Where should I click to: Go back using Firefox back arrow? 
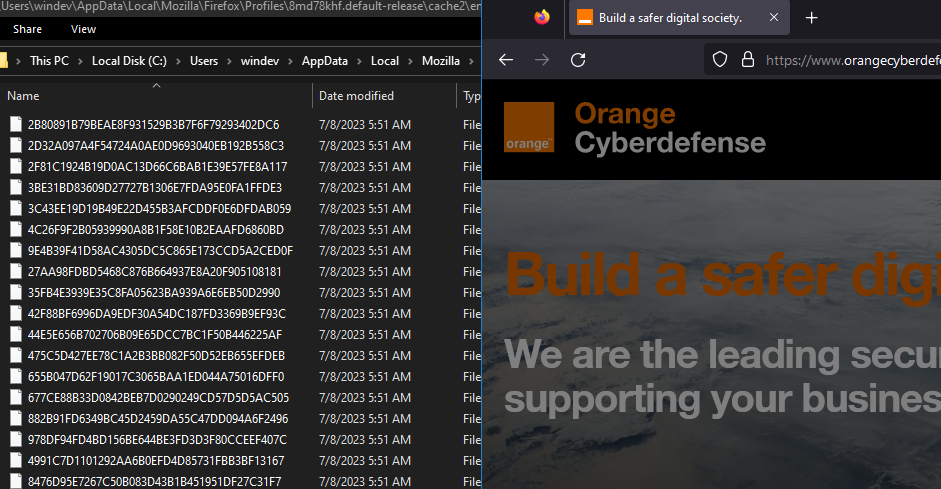(x=506, y=60)
